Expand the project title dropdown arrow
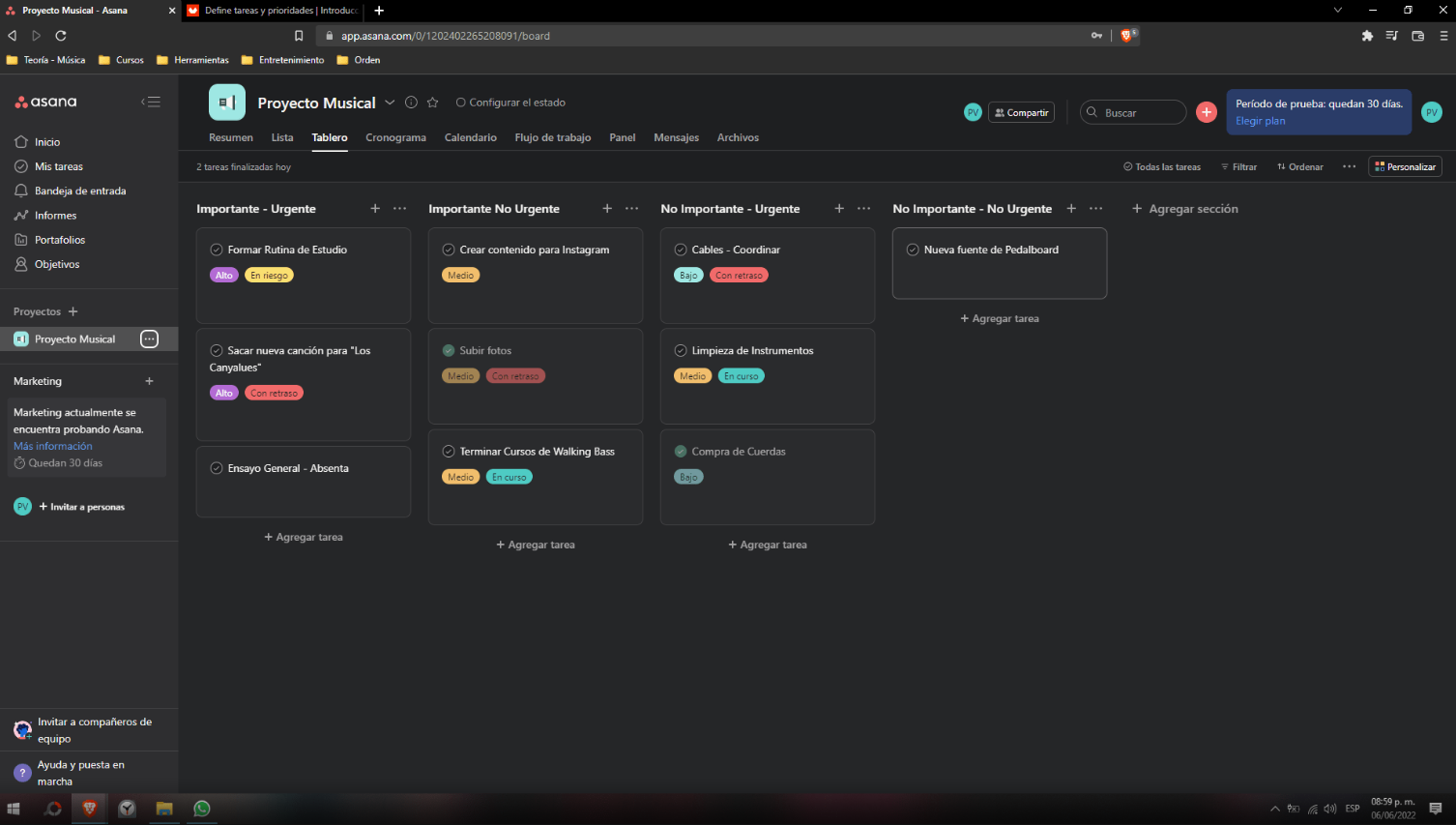The width and height of the screenshot is (1456, 825). 390,103
